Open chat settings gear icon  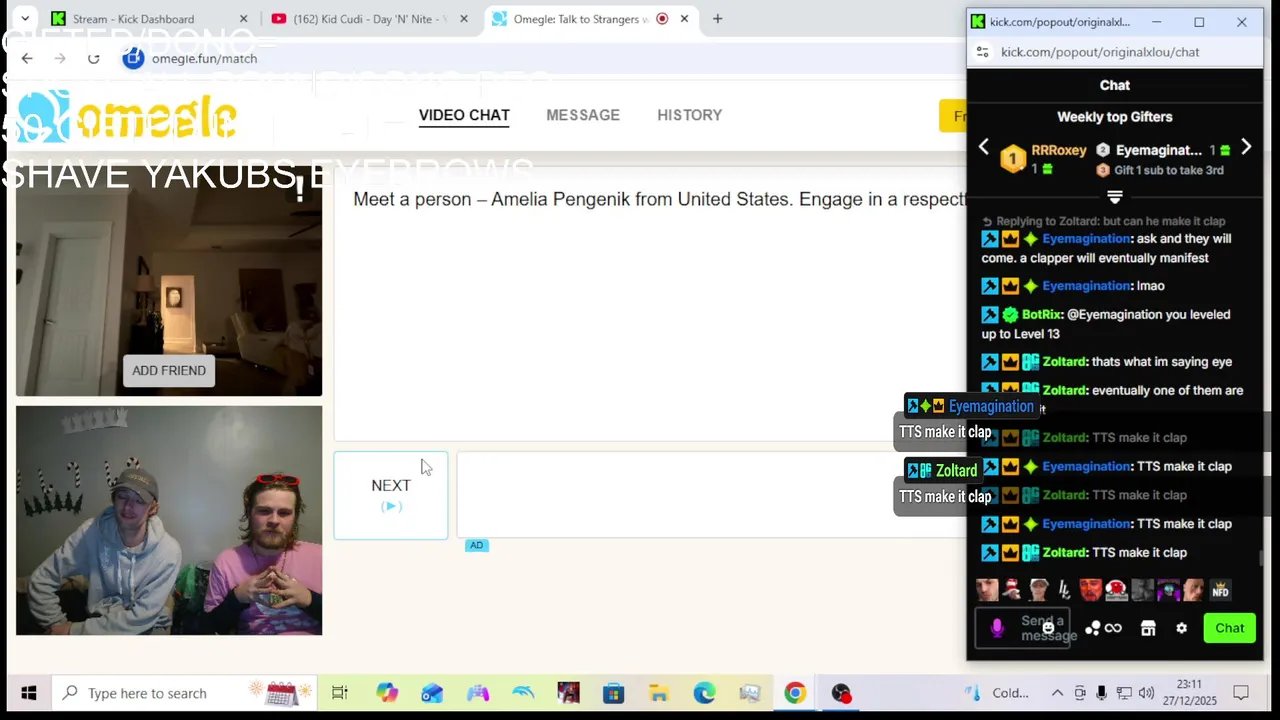pos(1182,628)
